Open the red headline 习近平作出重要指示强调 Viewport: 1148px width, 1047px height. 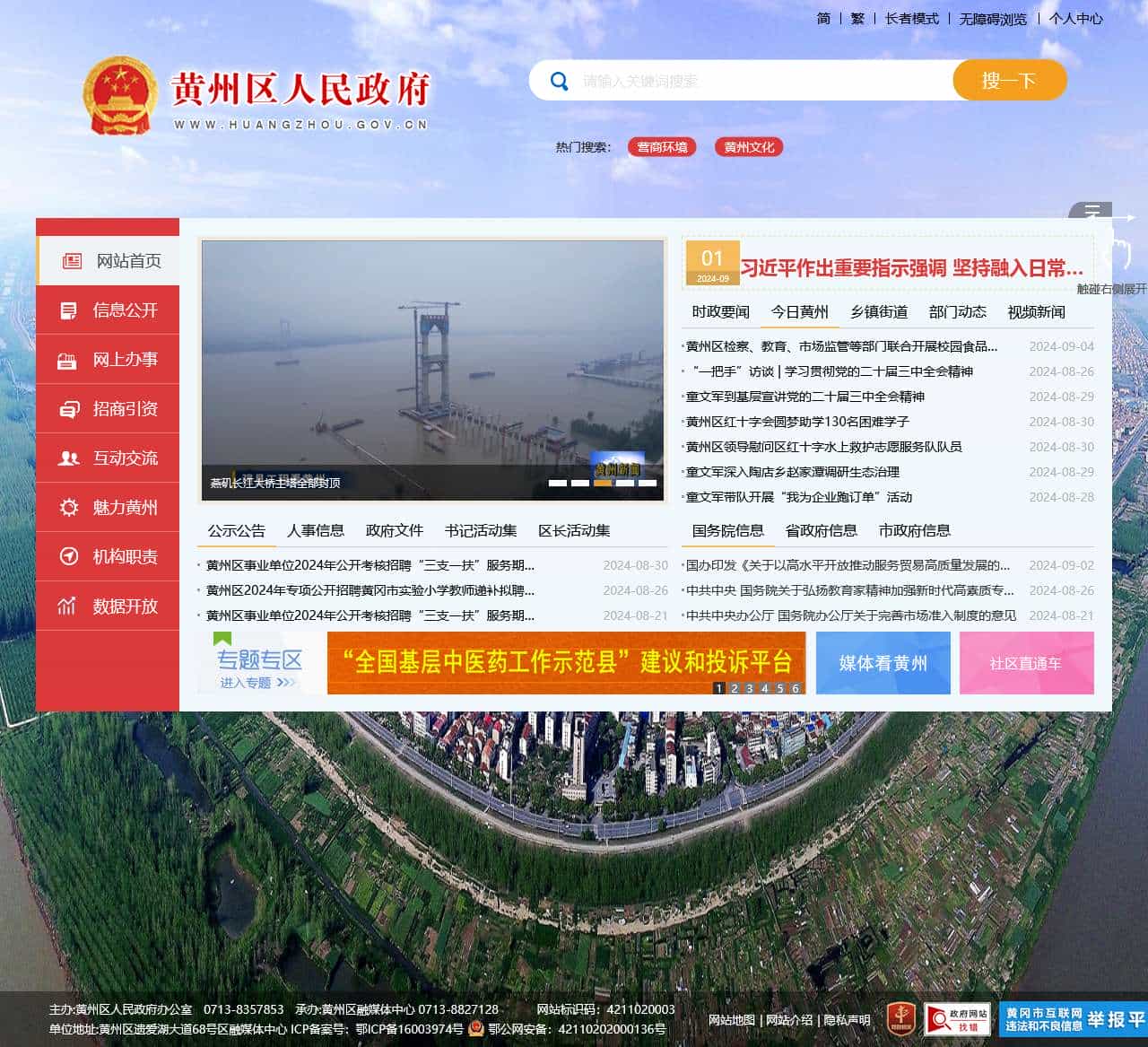pos(912,268)
